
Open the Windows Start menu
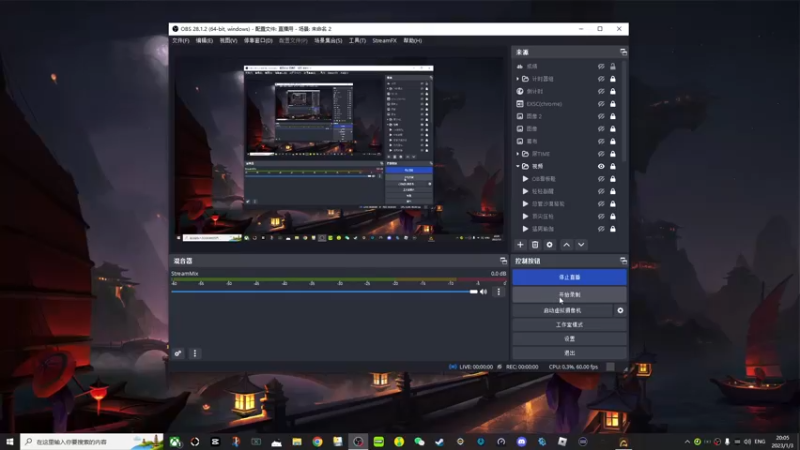tap(10, 442)
